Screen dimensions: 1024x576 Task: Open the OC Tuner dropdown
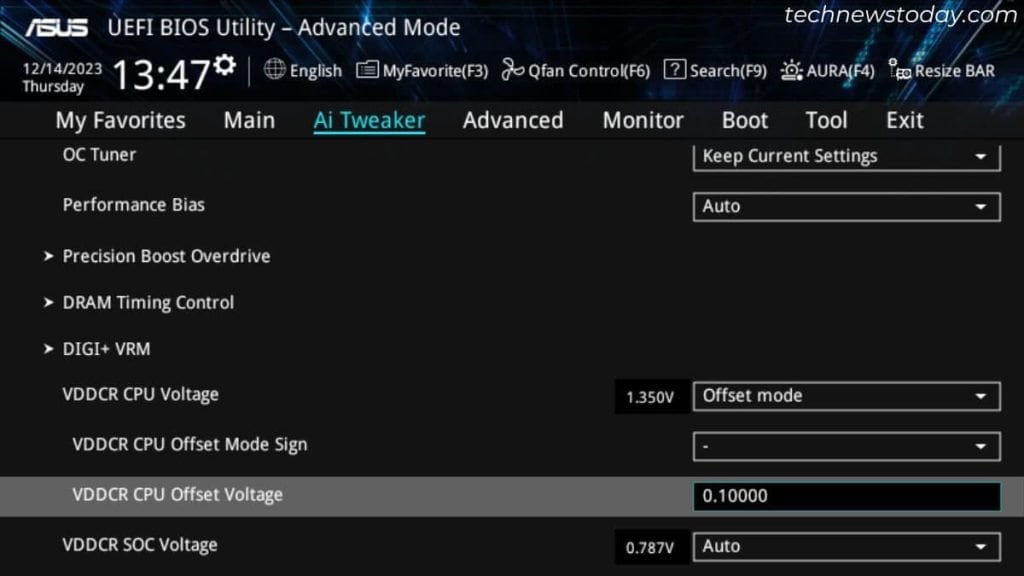pyautogui.click(x=846, y=157)
